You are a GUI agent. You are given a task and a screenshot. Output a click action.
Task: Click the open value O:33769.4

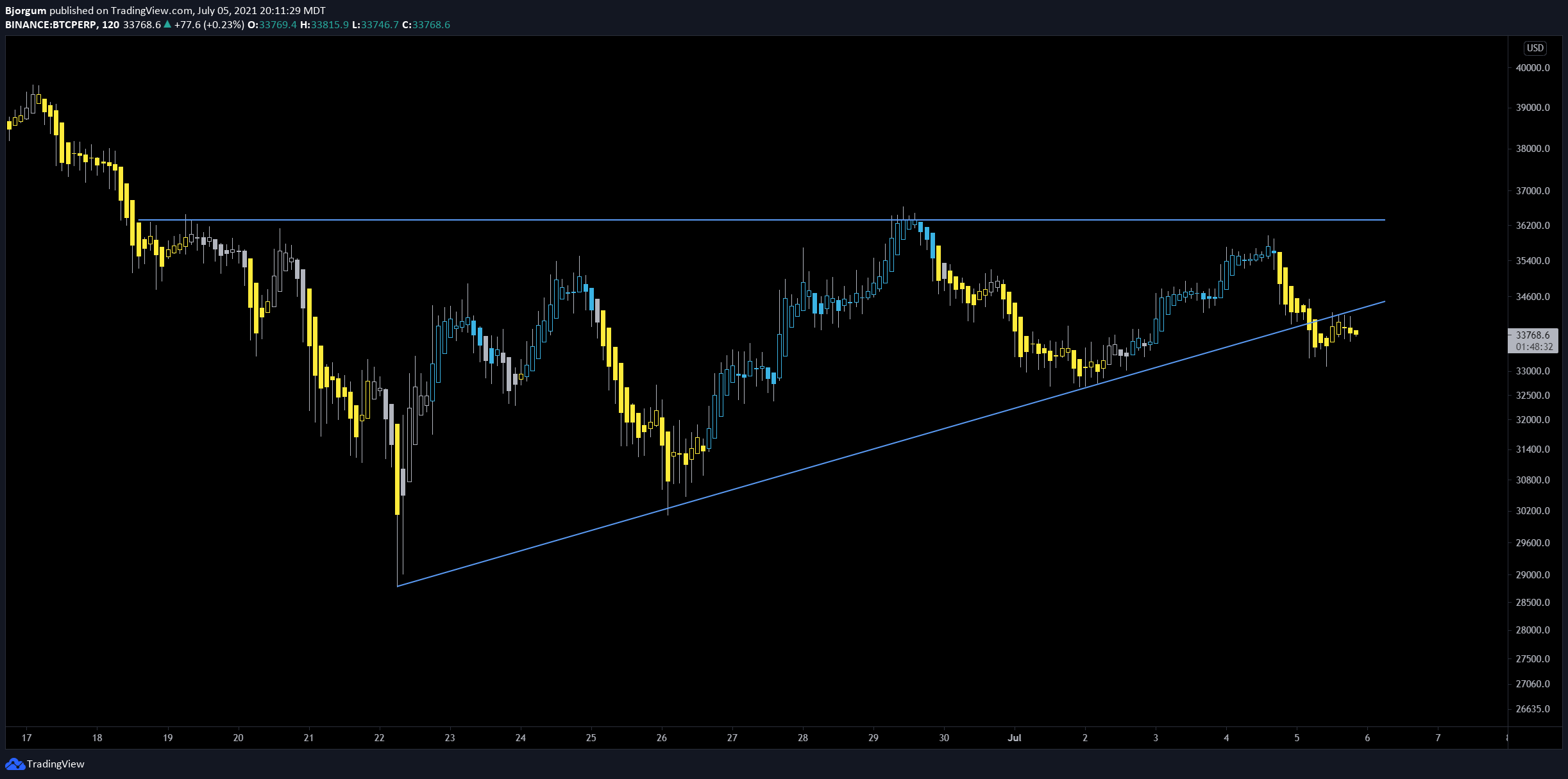272,25
